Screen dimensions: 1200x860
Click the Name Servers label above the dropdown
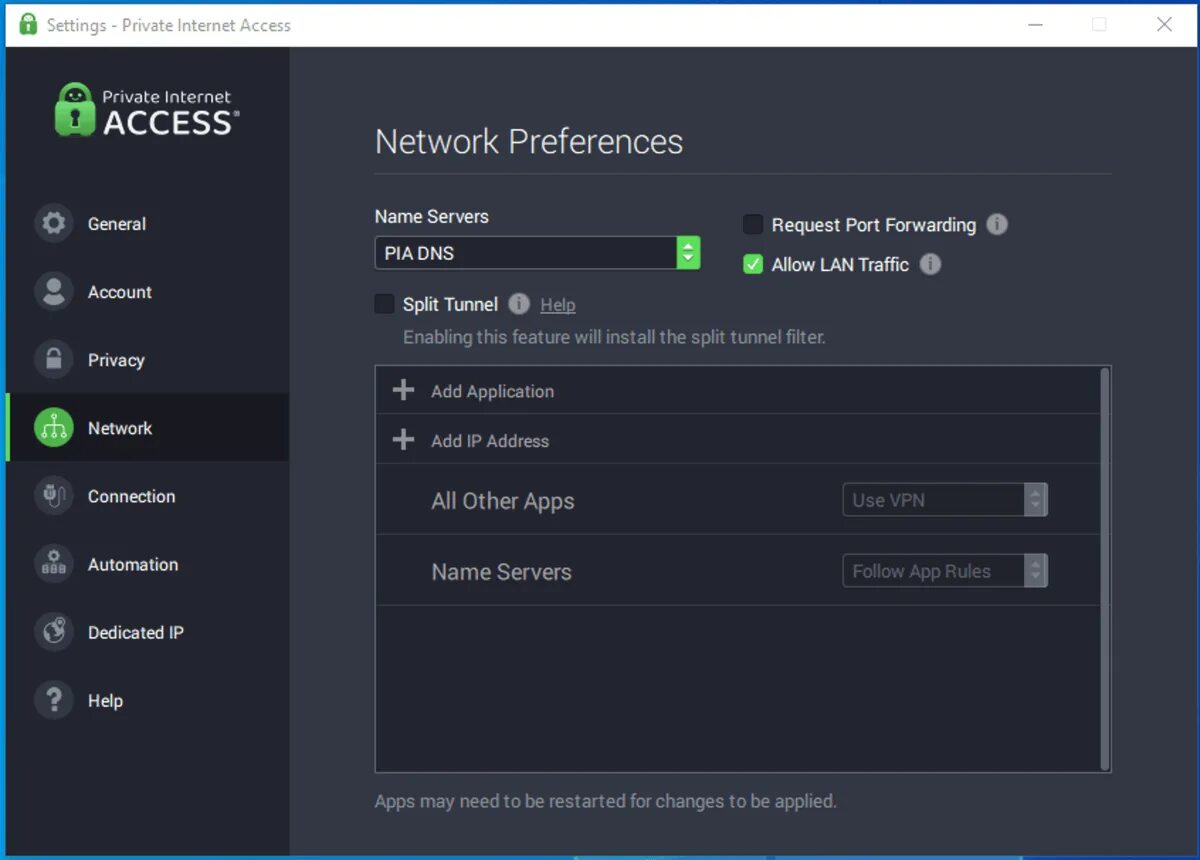click(x=432, y=216)
